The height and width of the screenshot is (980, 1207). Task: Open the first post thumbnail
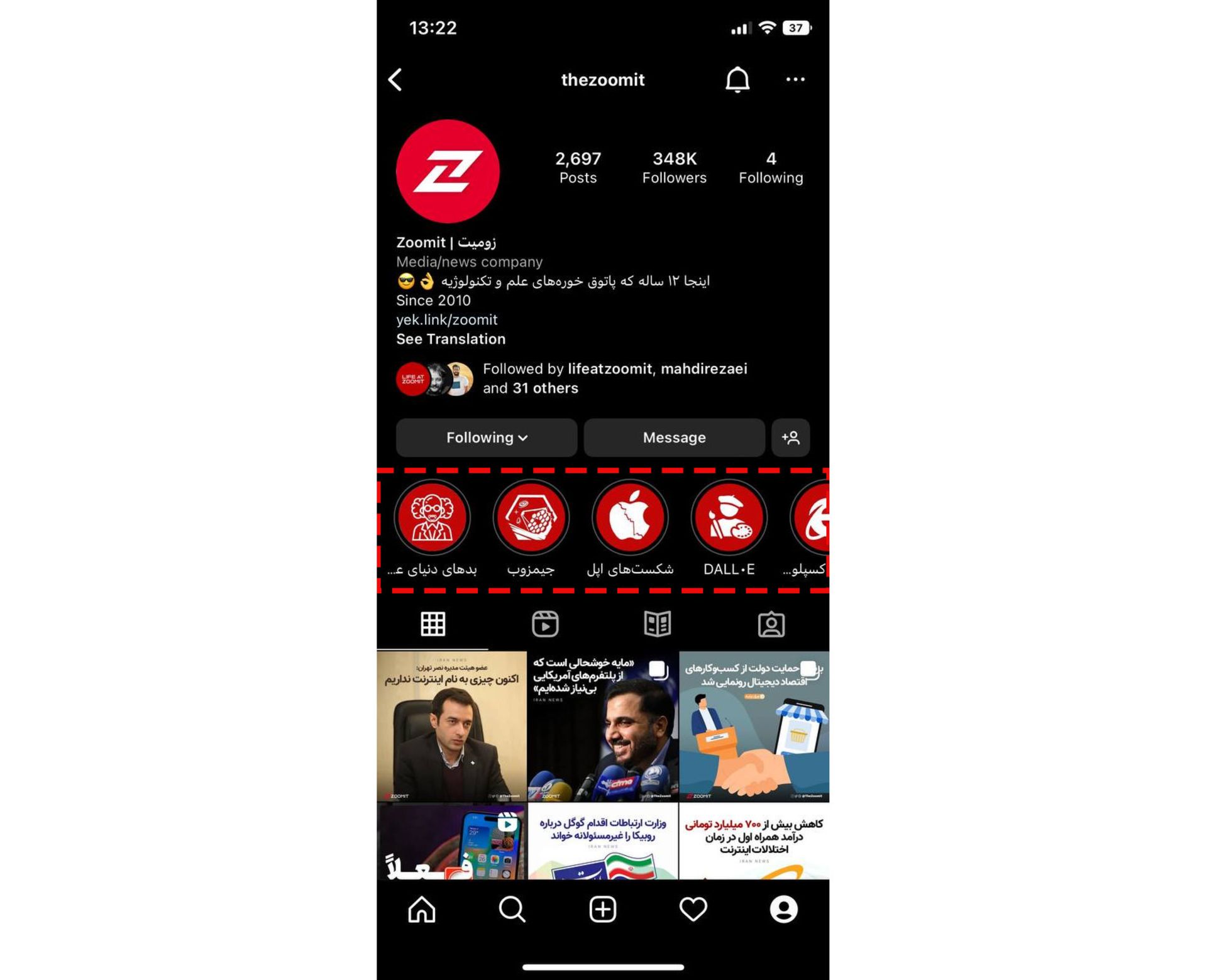pyautogui.click(x=452, y=723)
